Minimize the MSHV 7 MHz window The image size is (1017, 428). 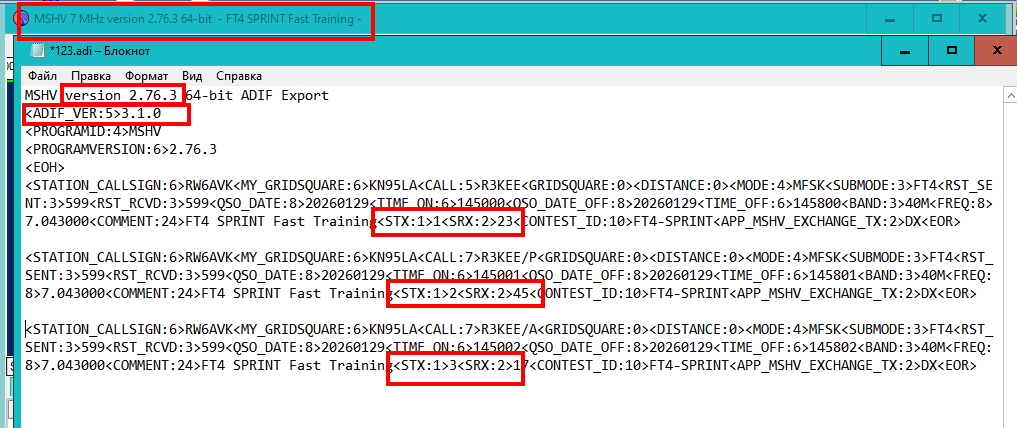[887, 19]
